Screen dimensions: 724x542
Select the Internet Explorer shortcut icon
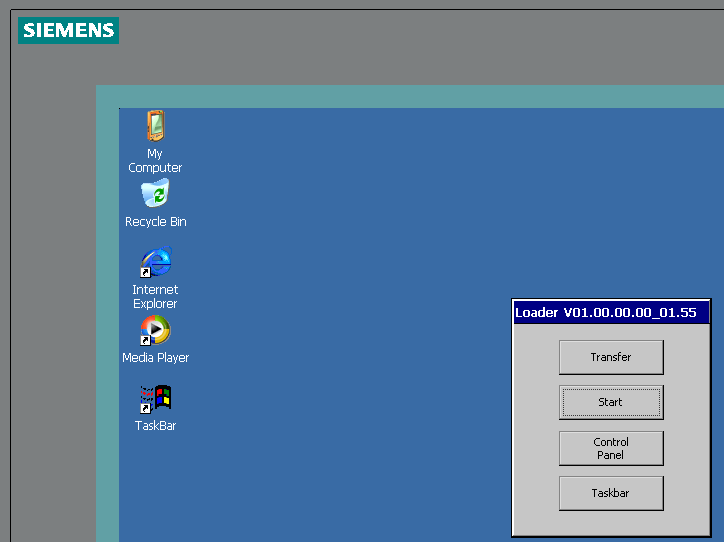pyautogui.click(x=156, y=262)
